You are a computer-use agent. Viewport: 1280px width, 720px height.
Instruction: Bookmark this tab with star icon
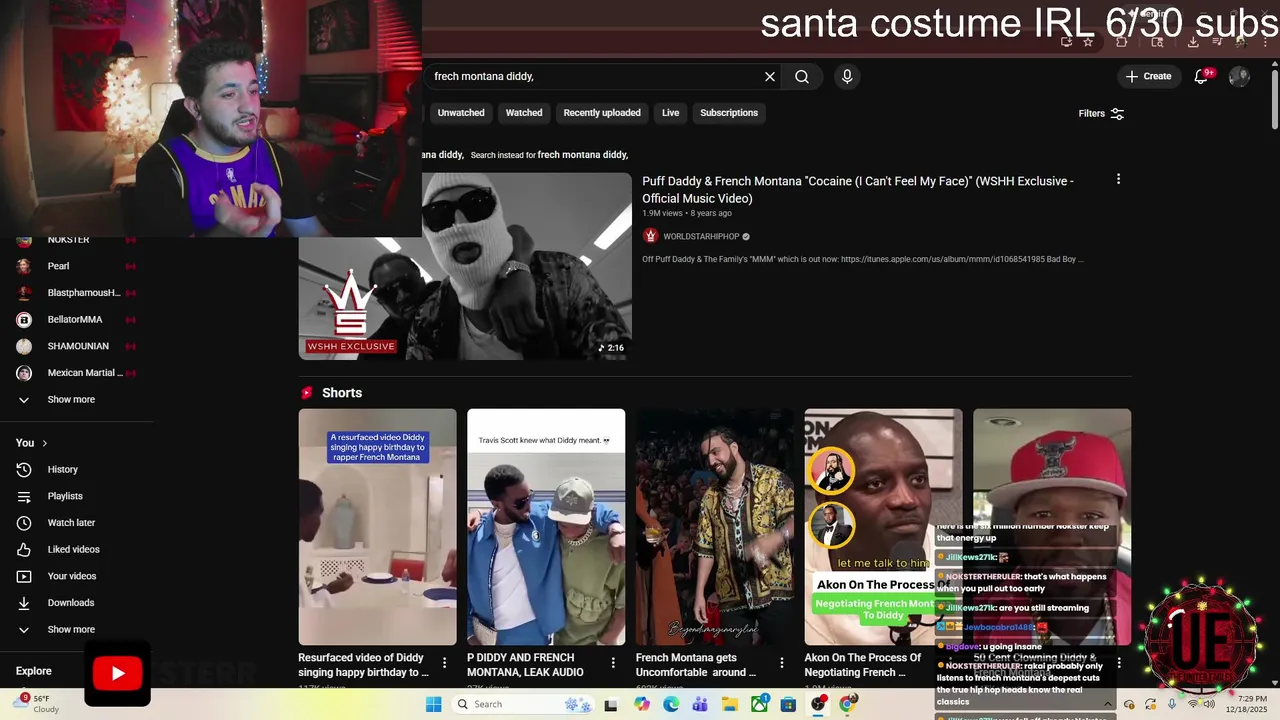[1088, 42]
